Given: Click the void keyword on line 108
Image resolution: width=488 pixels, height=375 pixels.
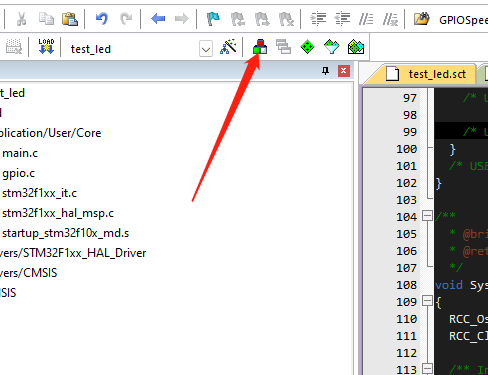Looking at the screenshot, I should 449,285.
